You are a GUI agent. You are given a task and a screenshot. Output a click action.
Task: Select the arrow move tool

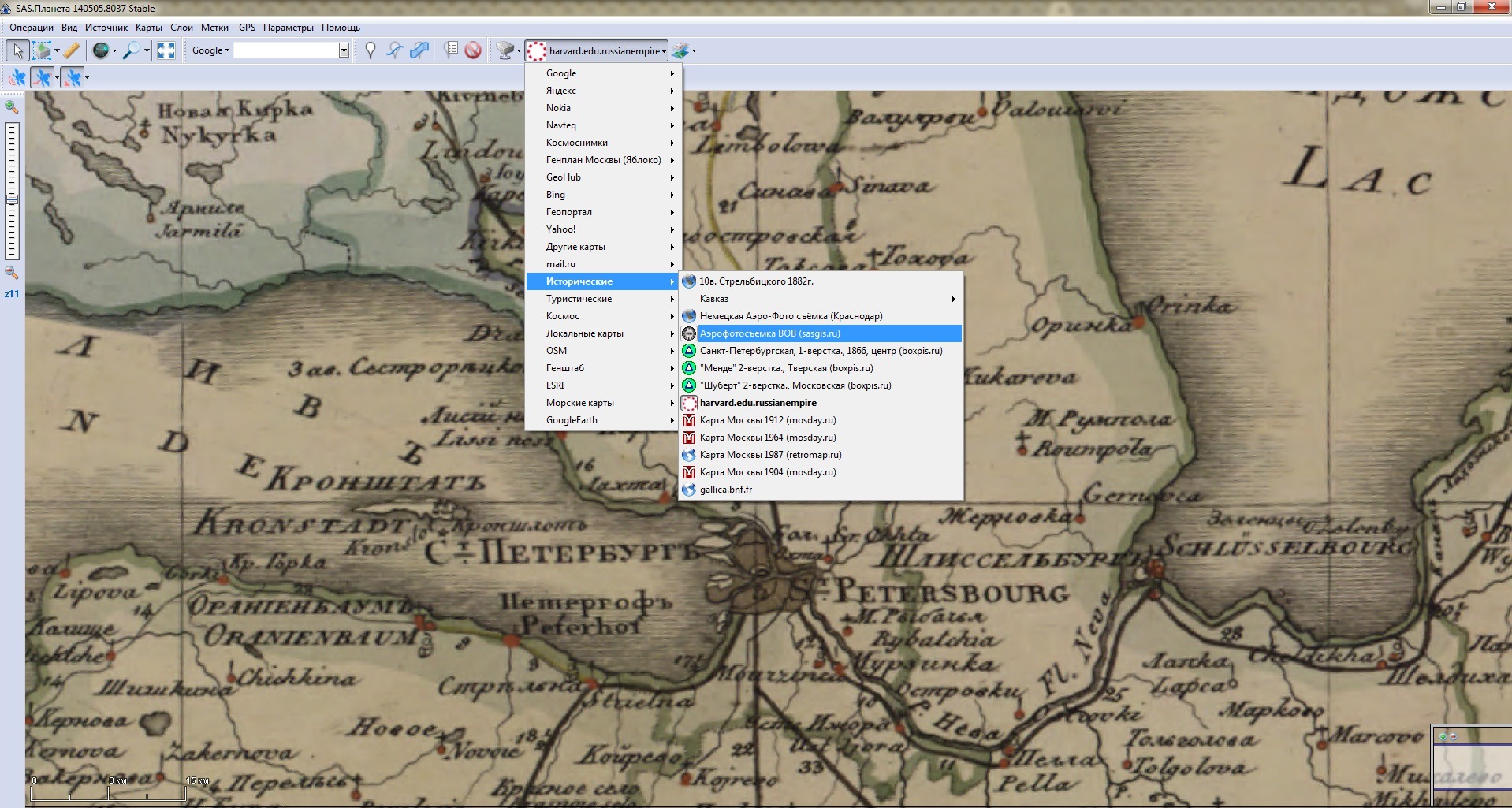click(17, 50)
